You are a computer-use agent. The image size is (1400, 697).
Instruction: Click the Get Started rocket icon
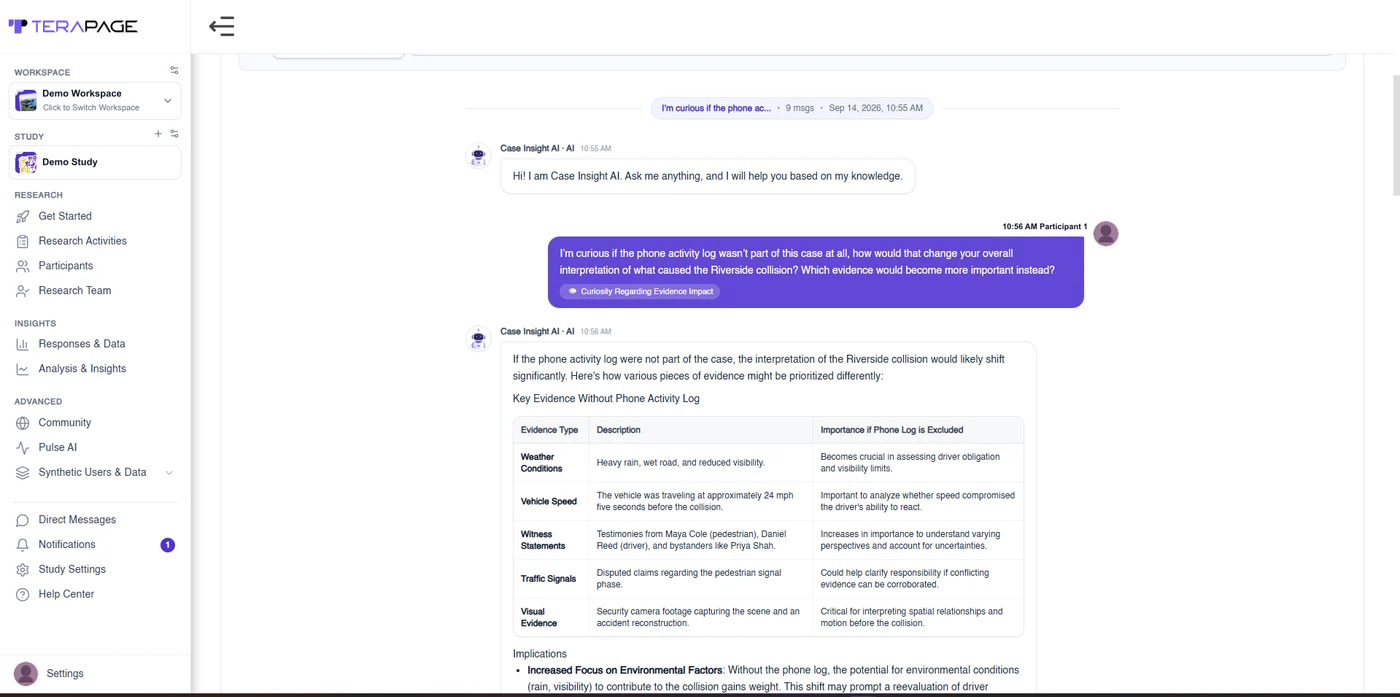click(23, 216)
